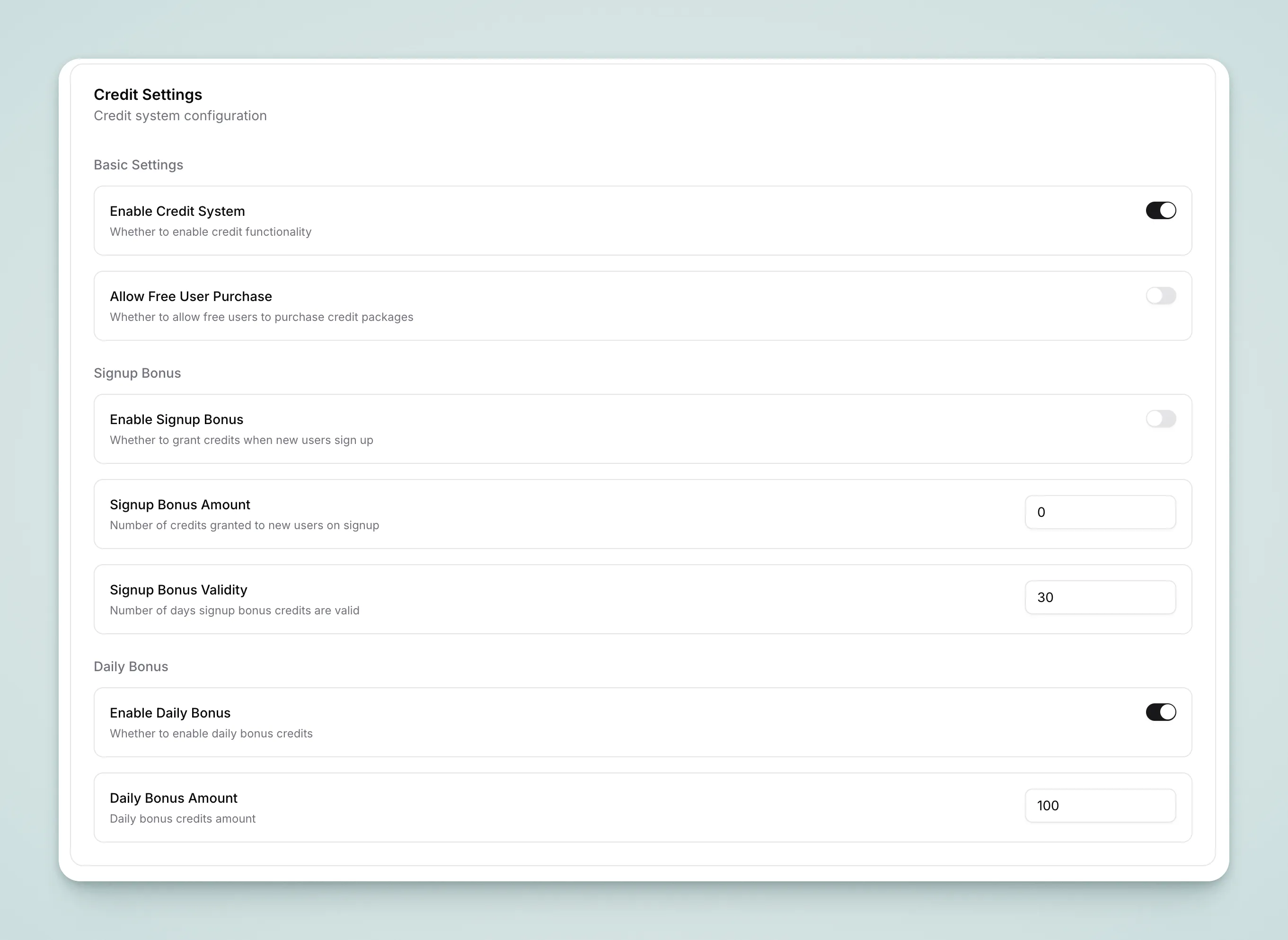
Task: Click the Signup Bonus Amount input field
Action: pyautogui.click(x=1100, y=512)
